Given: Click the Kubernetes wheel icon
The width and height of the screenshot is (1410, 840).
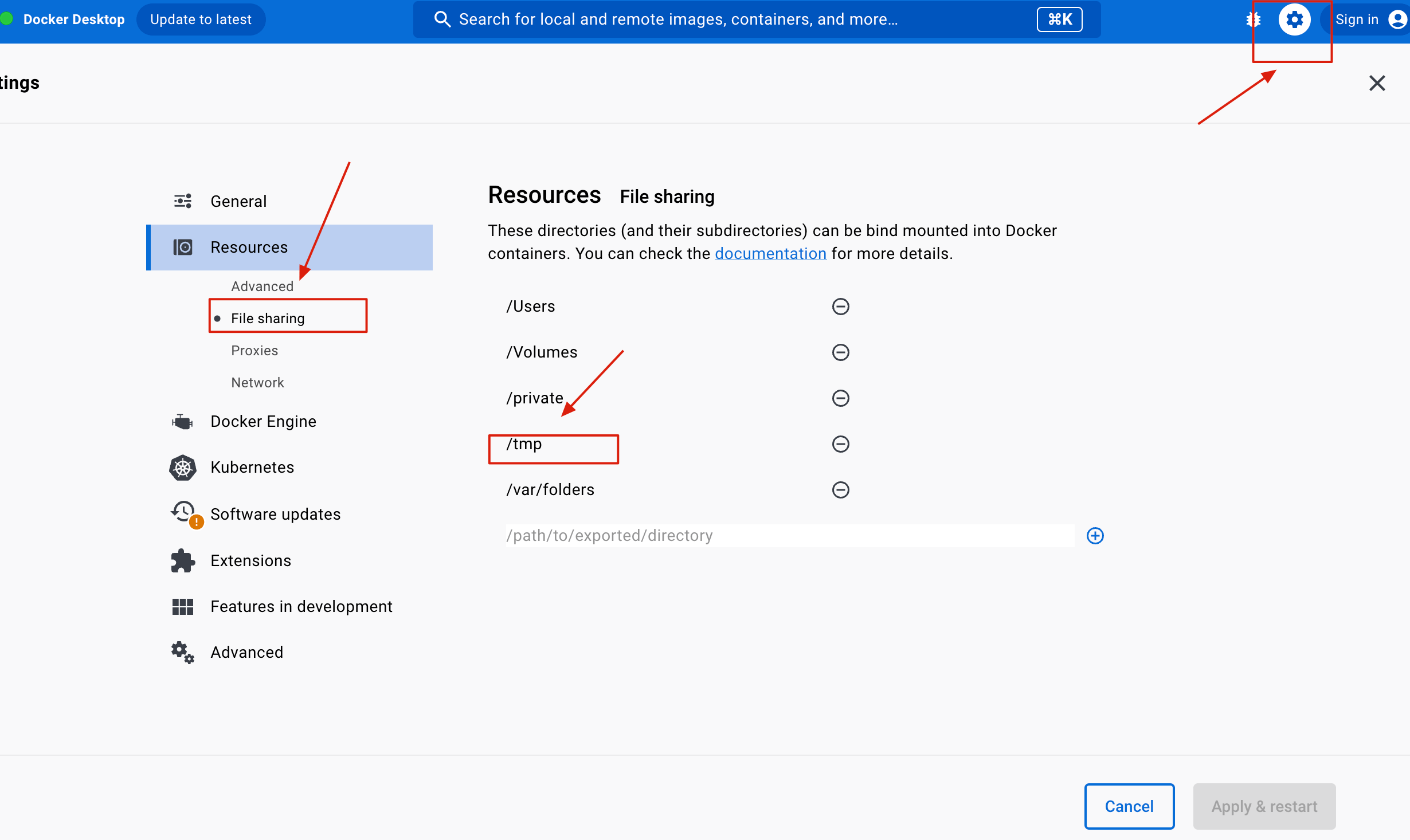Looking at the screenshot, I should coord(183,468).
